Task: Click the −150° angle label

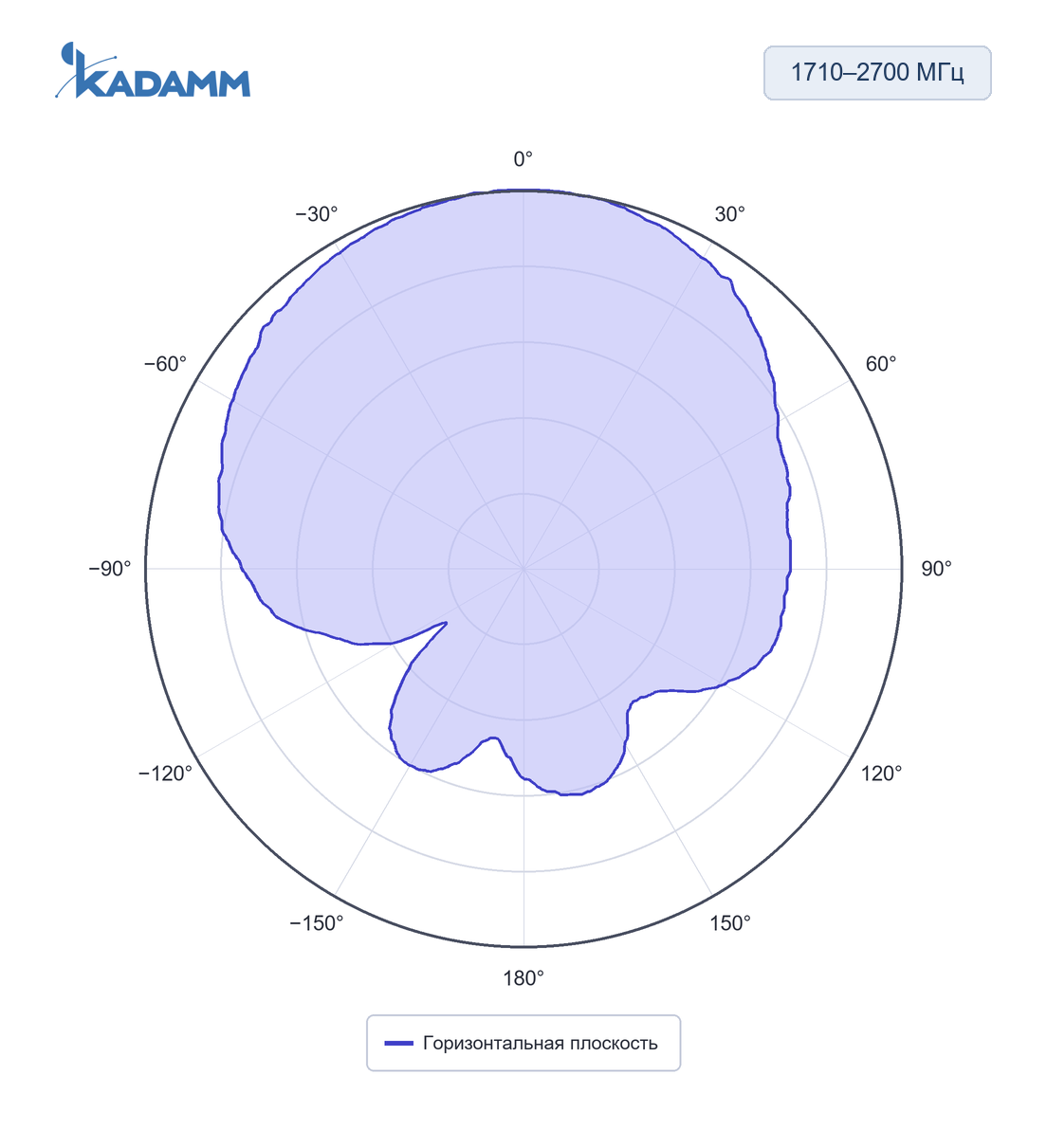Action: 317,923
